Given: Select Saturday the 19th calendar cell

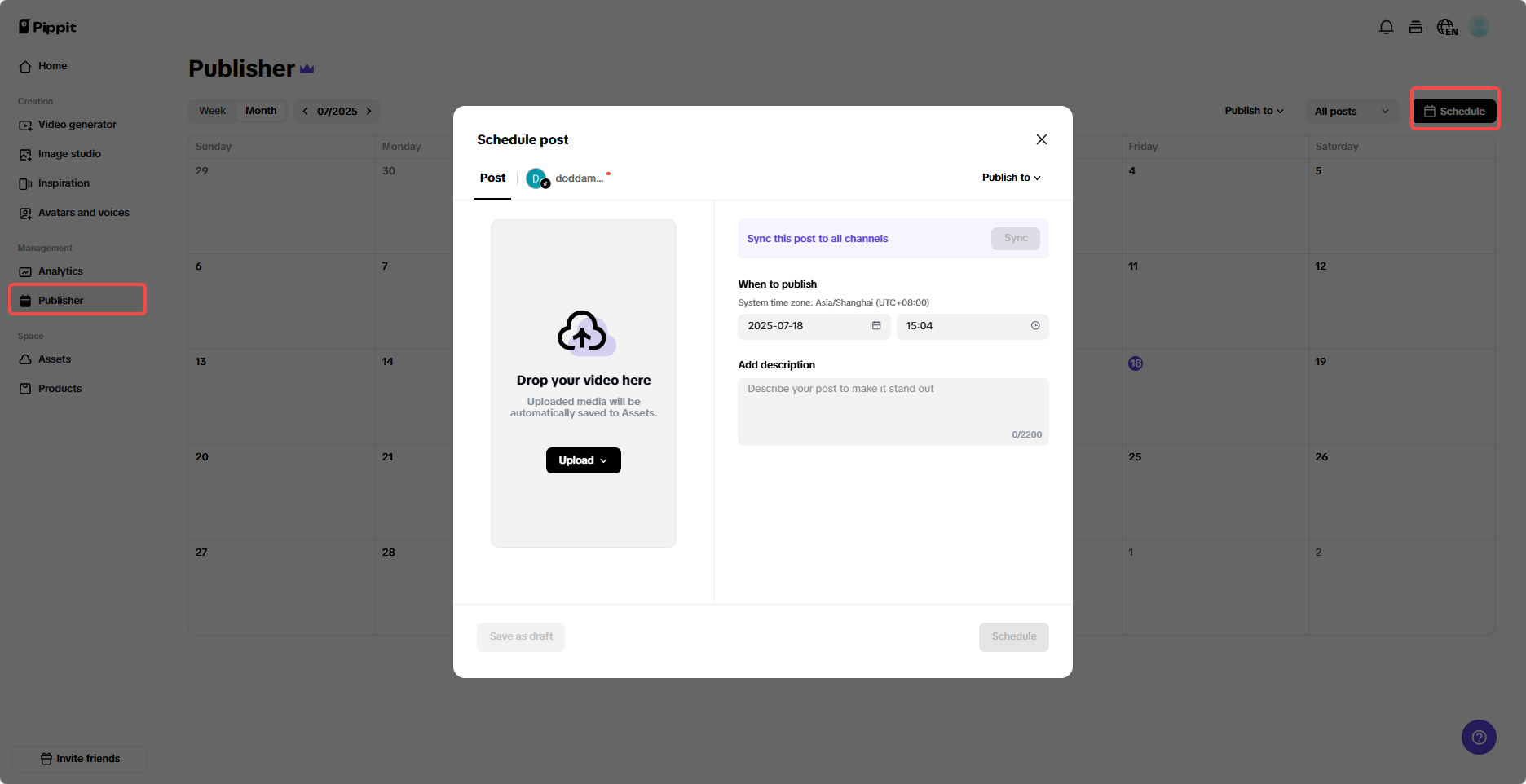Looking at the screenshot, I should pyautogui.click(x=1401, y=397).
